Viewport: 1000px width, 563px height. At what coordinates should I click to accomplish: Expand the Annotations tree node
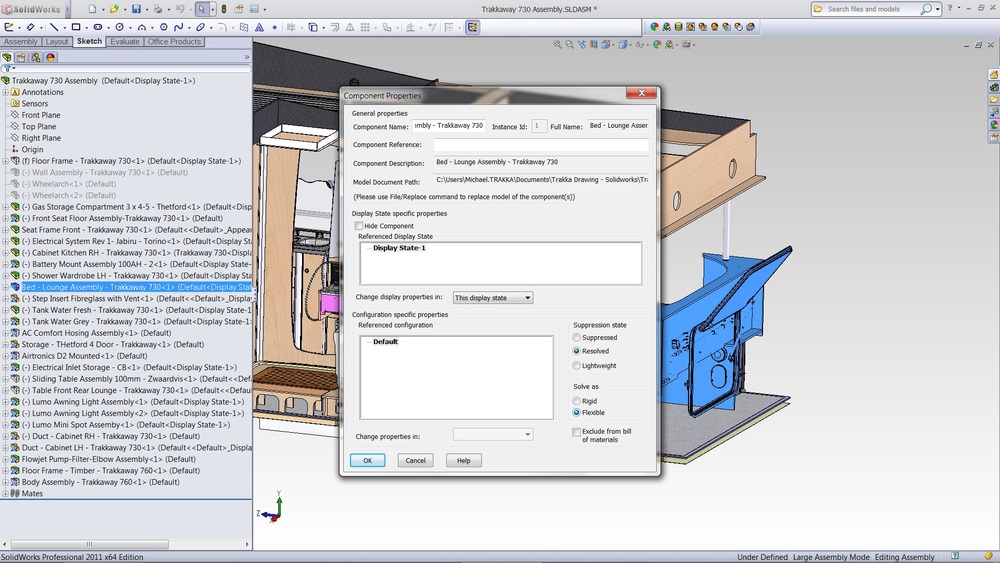(5, 92)
